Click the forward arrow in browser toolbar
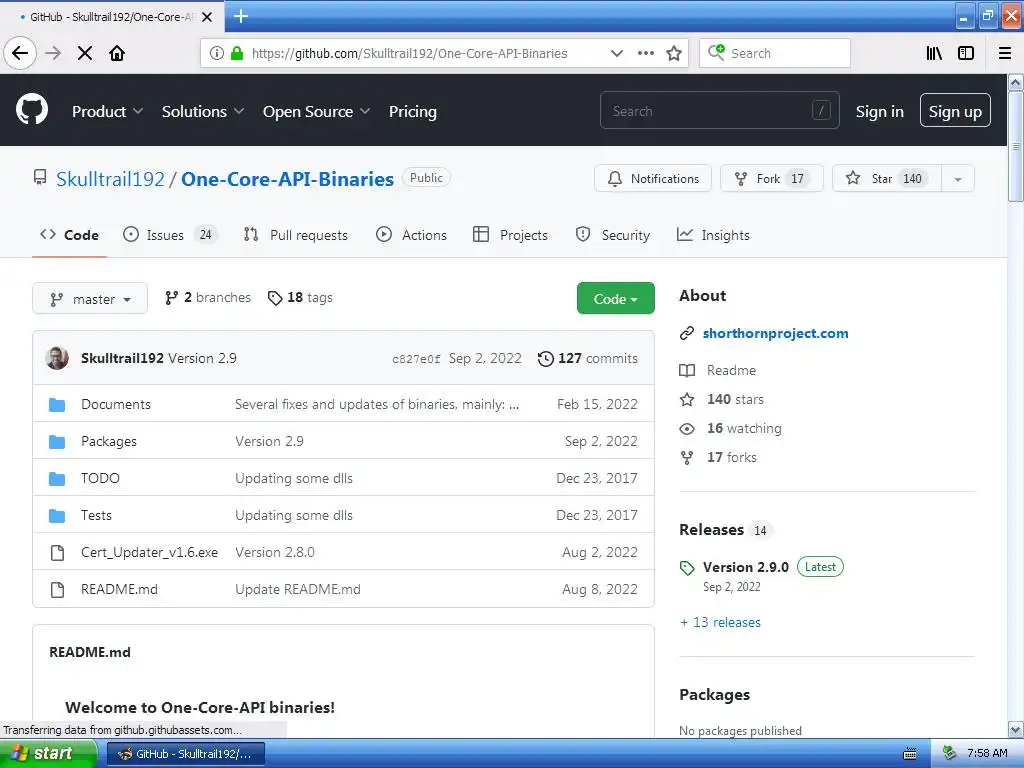The image size is (1024, 768). pos(53,54)
